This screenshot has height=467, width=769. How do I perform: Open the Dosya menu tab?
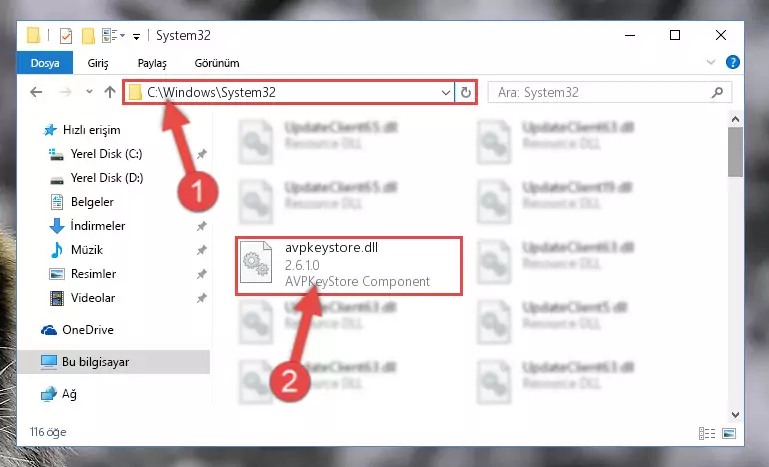(x=45, y=63)
